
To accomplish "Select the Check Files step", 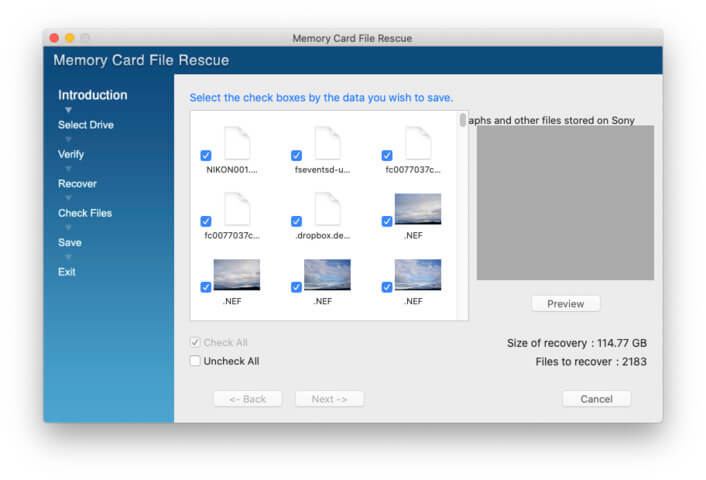I will 85,213.
